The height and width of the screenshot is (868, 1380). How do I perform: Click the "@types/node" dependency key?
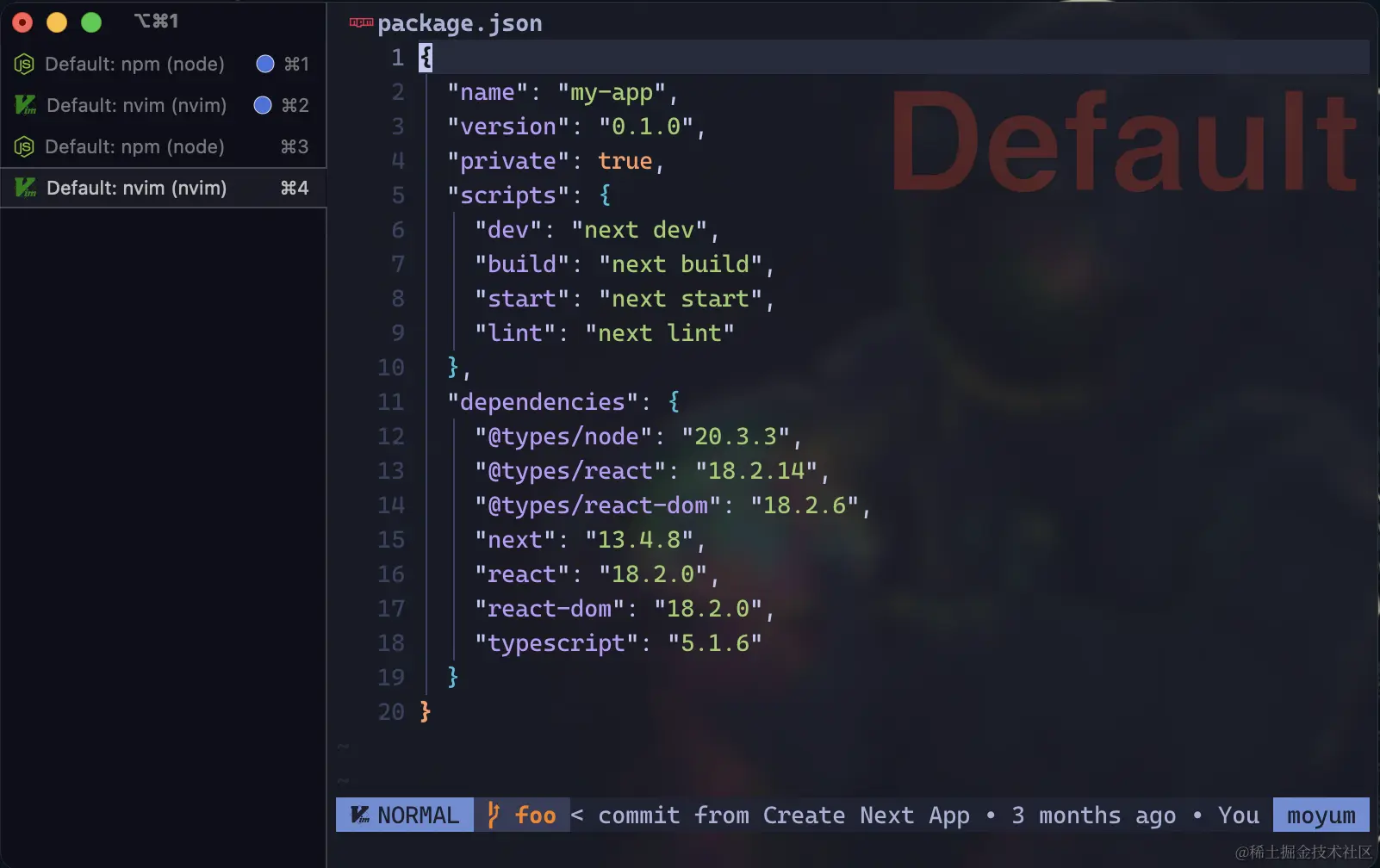coord(563,437)
